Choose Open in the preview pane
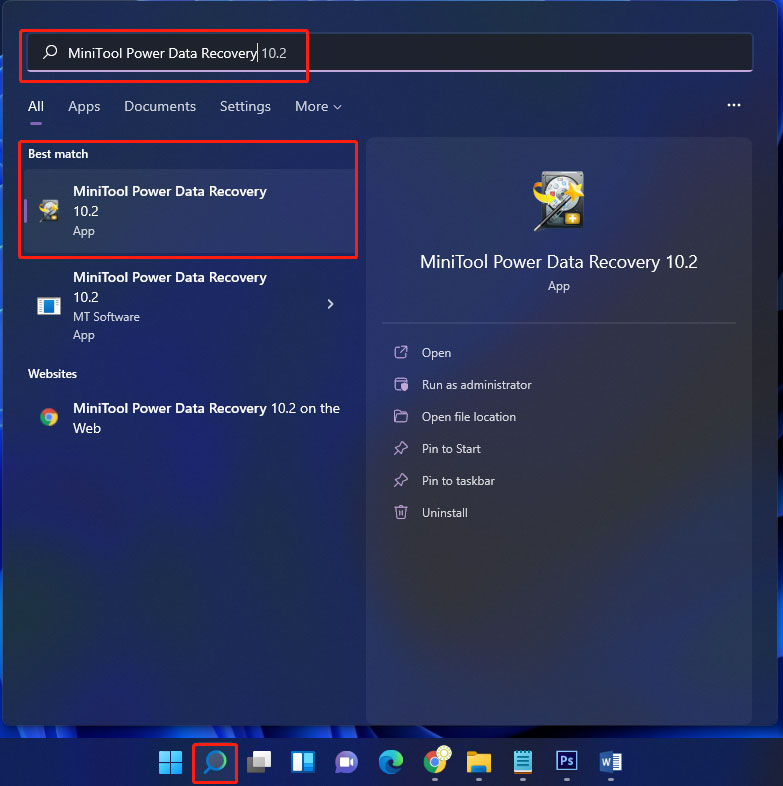 coord(436,353)
